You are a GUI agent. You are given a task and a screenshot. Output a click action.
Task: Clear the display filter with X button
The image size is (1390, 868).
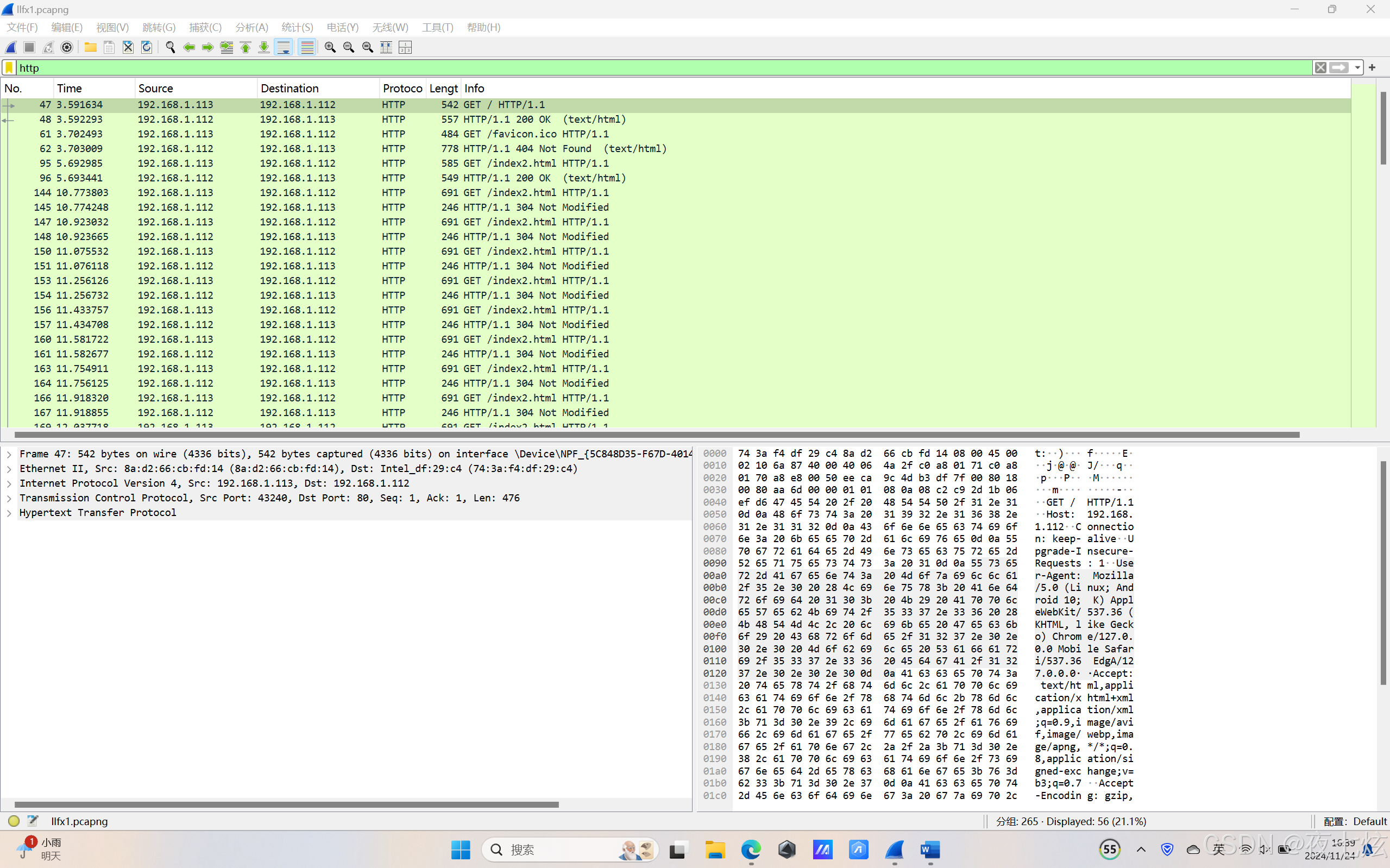coord(1320,68)
